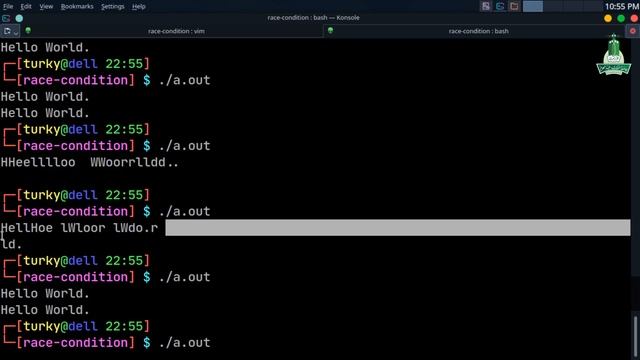Open the View menu
This screenshot has height=360, width=640.
pyautogui.click(x=46, y=7)
